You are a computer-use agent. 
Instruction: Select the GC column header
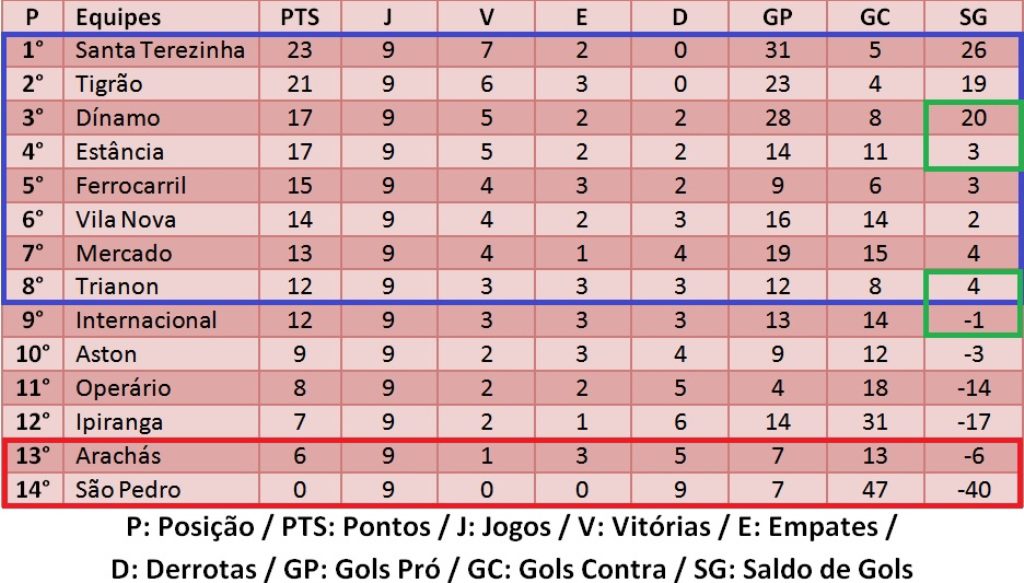pos(874,17)
